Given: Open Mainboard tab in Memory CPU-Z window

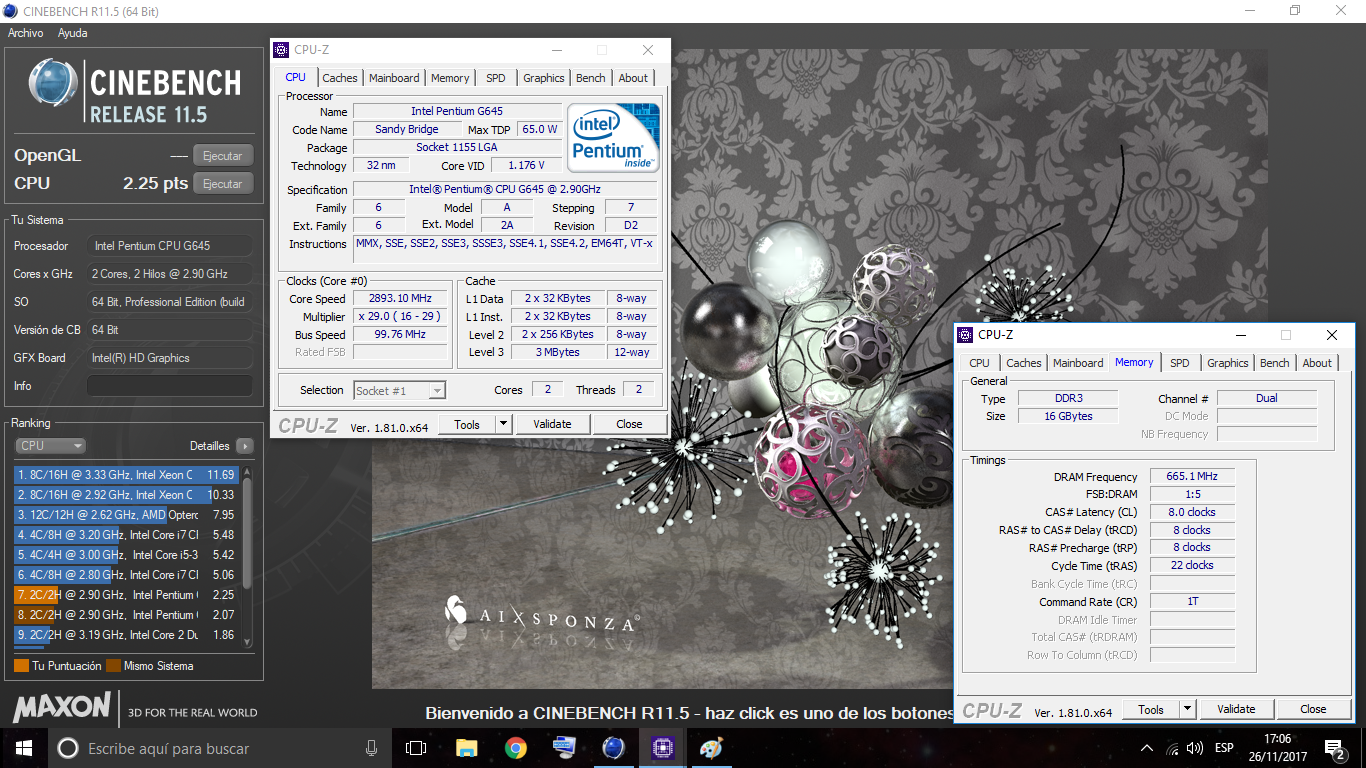Looking at the screenshot, I should point(1078,363).
